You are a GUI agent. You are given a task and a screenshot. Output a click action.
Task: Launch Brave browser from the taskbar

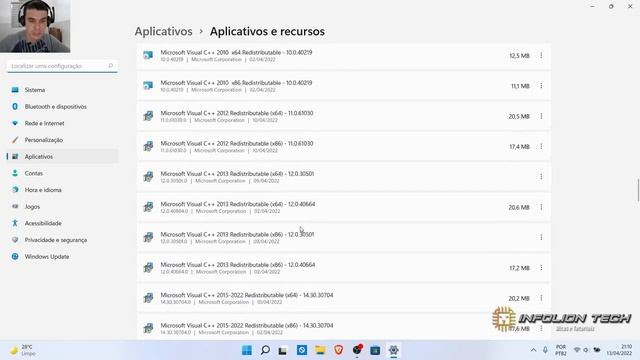tap(338, 350)
